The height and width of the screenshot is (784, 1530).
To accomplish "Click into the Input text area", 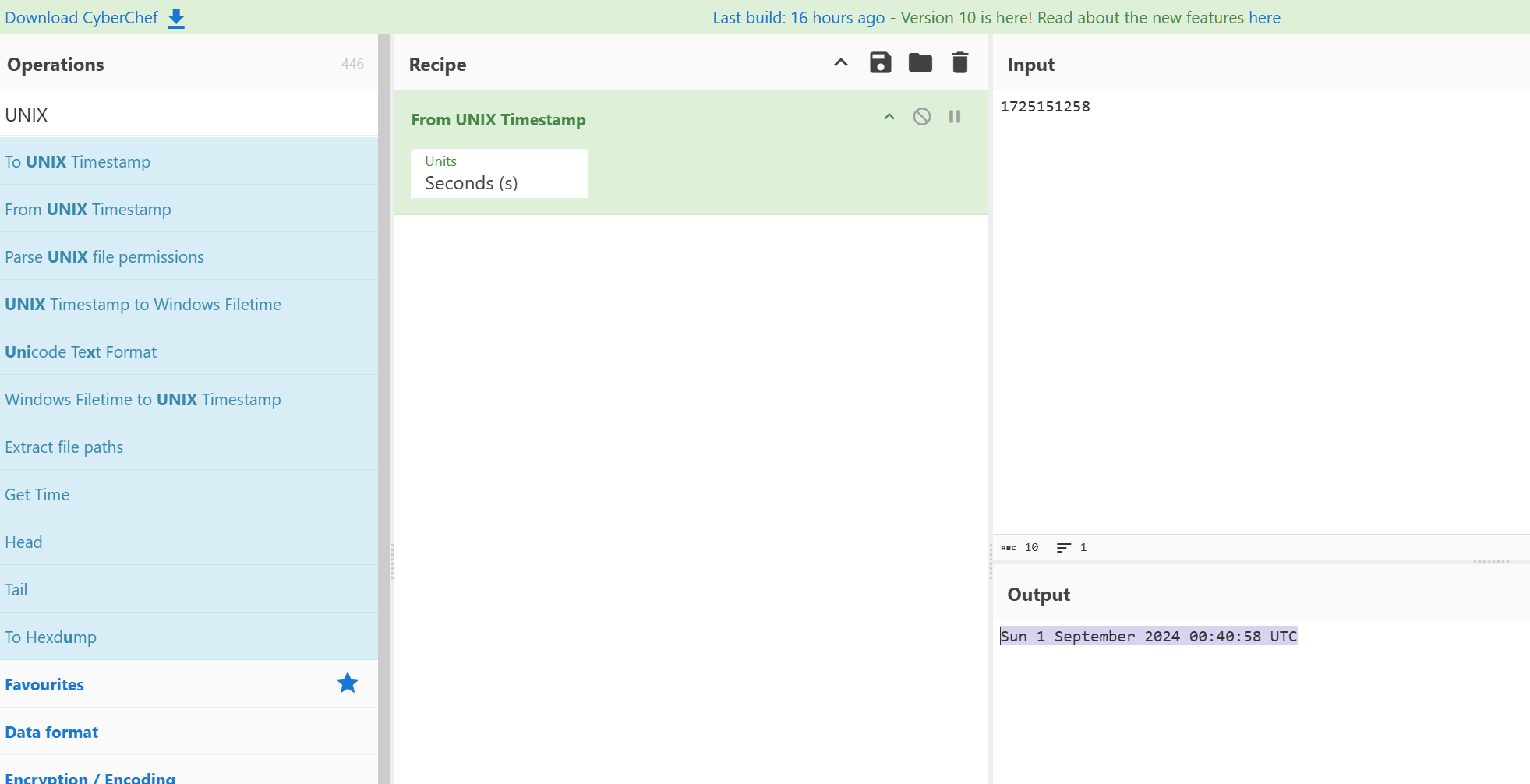I will point(1261,312).
